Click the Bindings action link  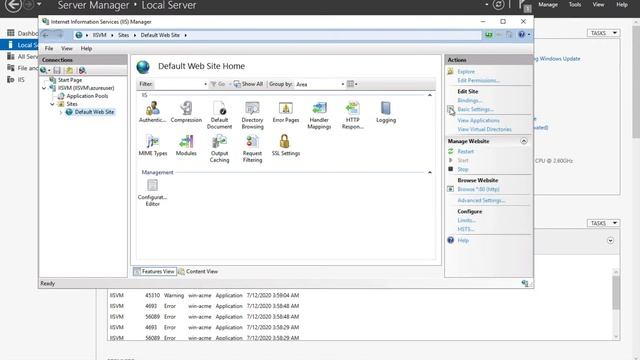click(x=469, y=100)
